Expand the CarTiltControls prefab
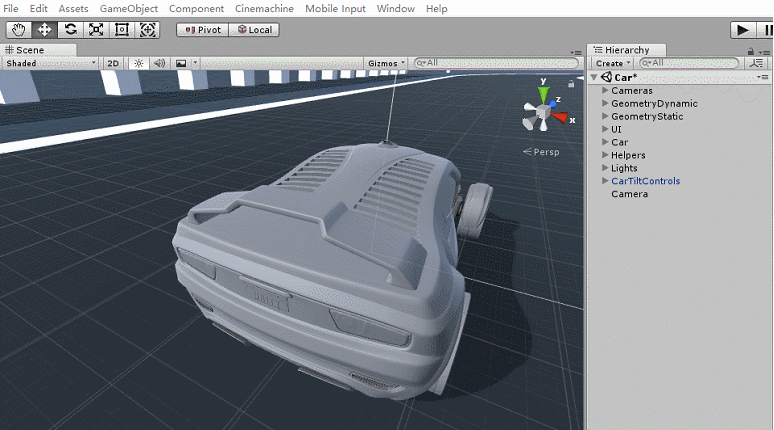 605,181
